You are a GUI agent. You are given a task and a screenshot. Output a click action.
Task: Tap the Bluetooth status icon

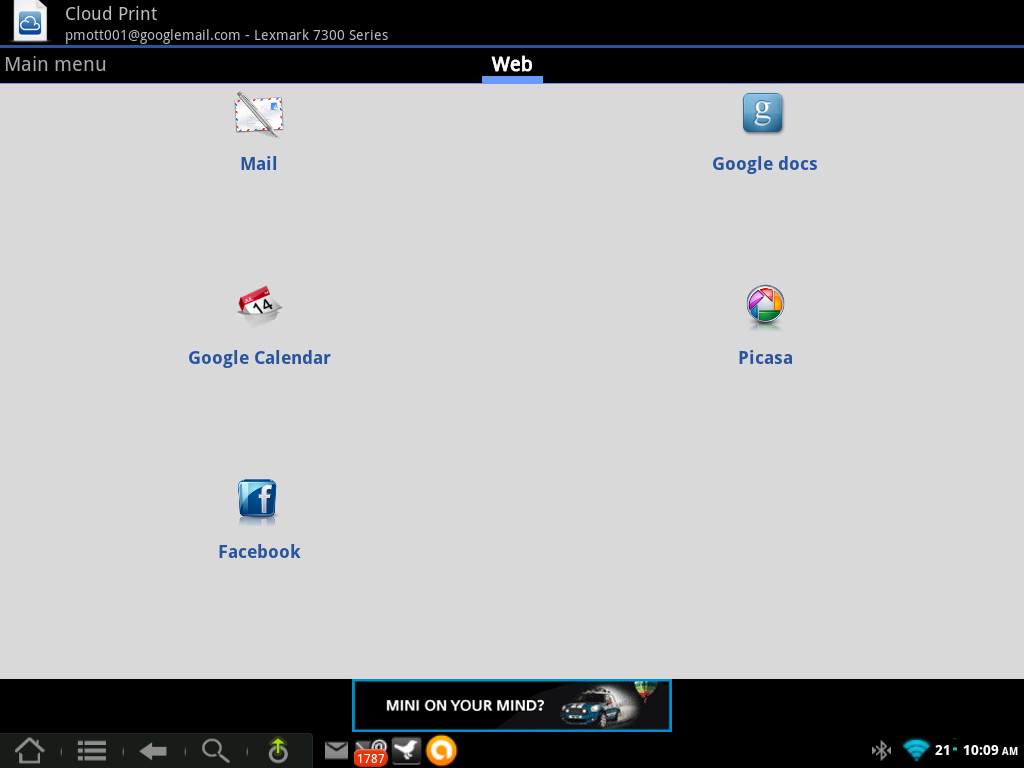(x=882, y=750)
